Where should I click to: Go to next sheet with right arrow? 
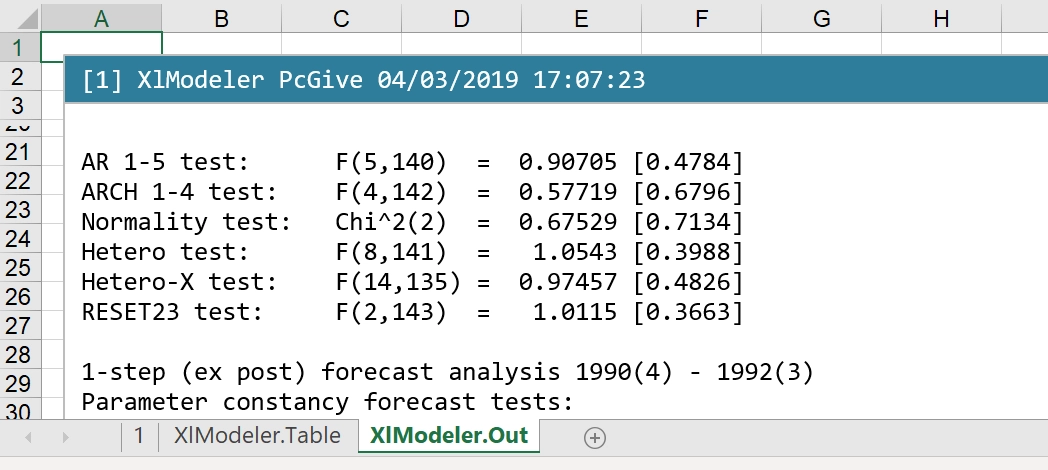(66, 437)
